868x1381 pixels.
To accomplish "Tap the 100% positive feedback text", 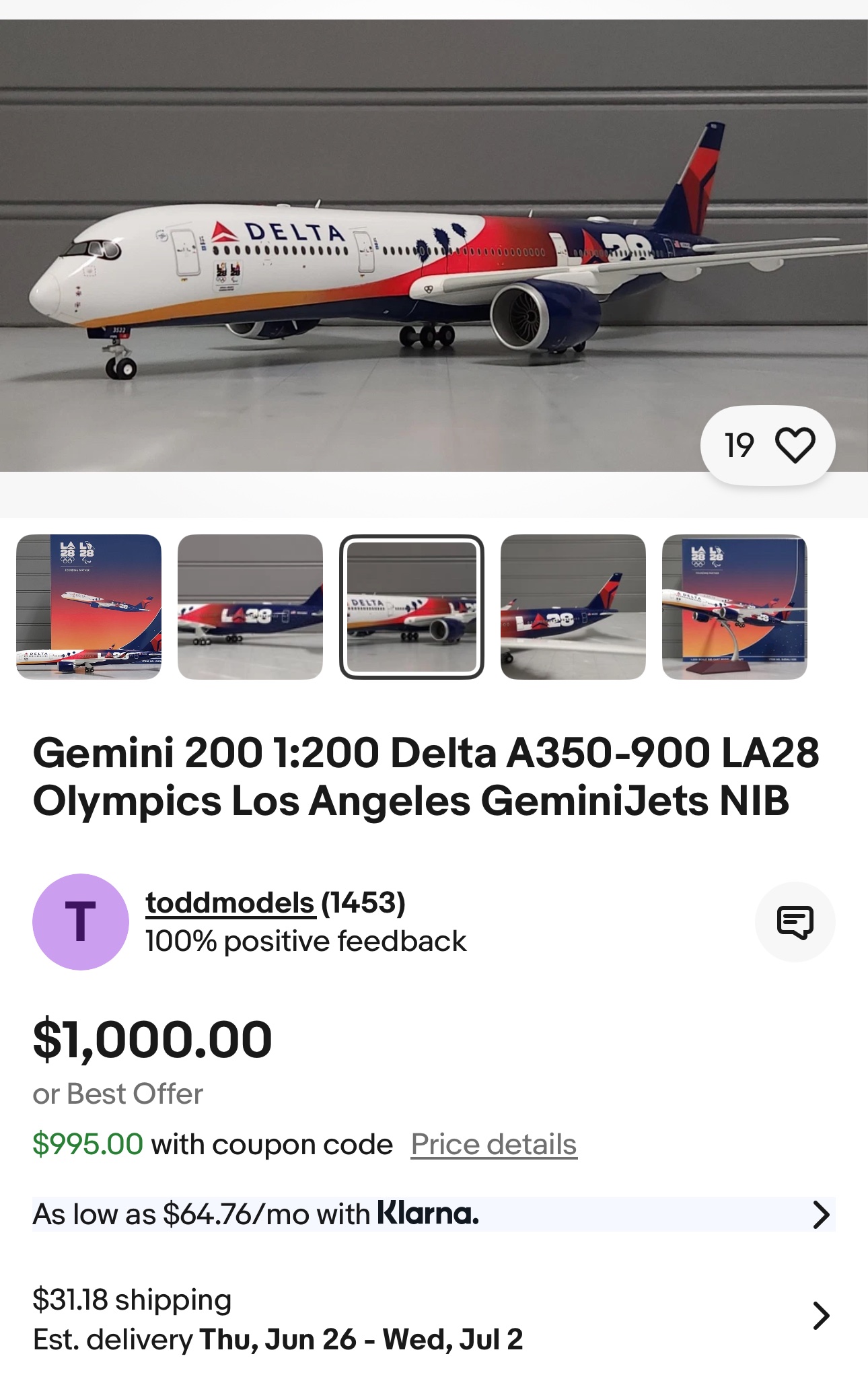I will click(x=305, y=942).
